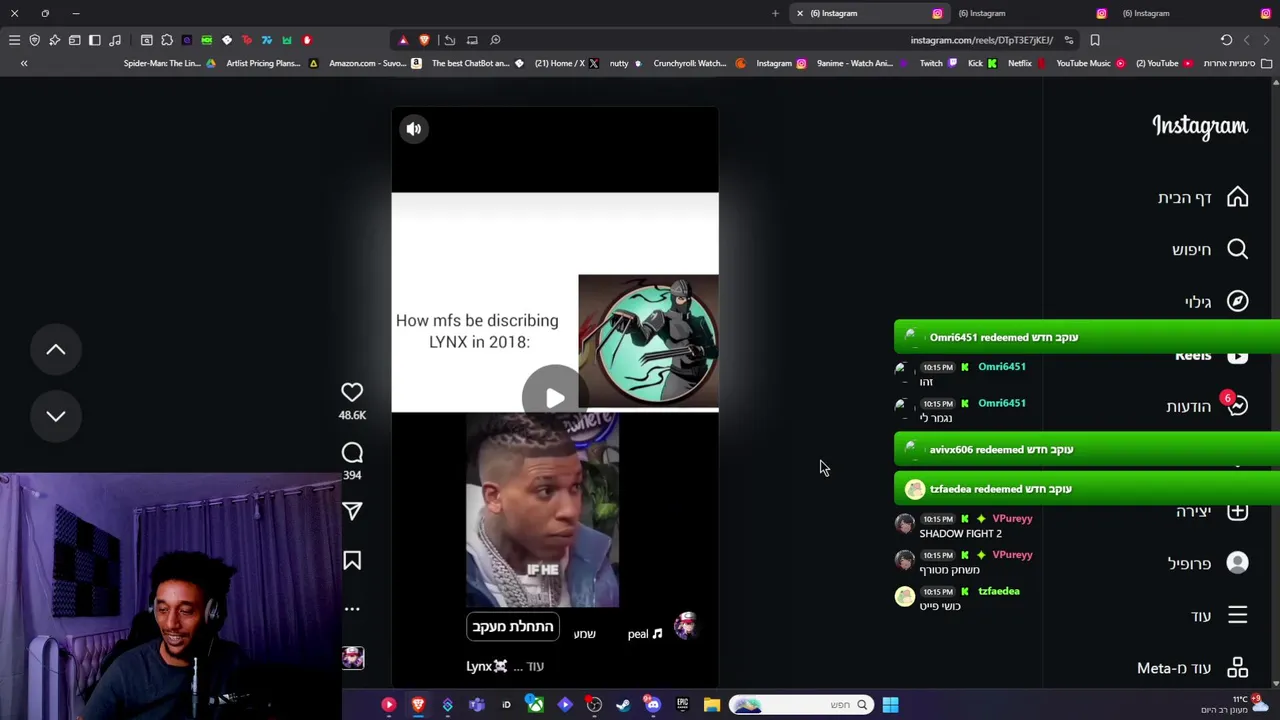
Task: Click VPureyy's 'SHADOW FIGHT 2' chat message
Action: [960, 534]
